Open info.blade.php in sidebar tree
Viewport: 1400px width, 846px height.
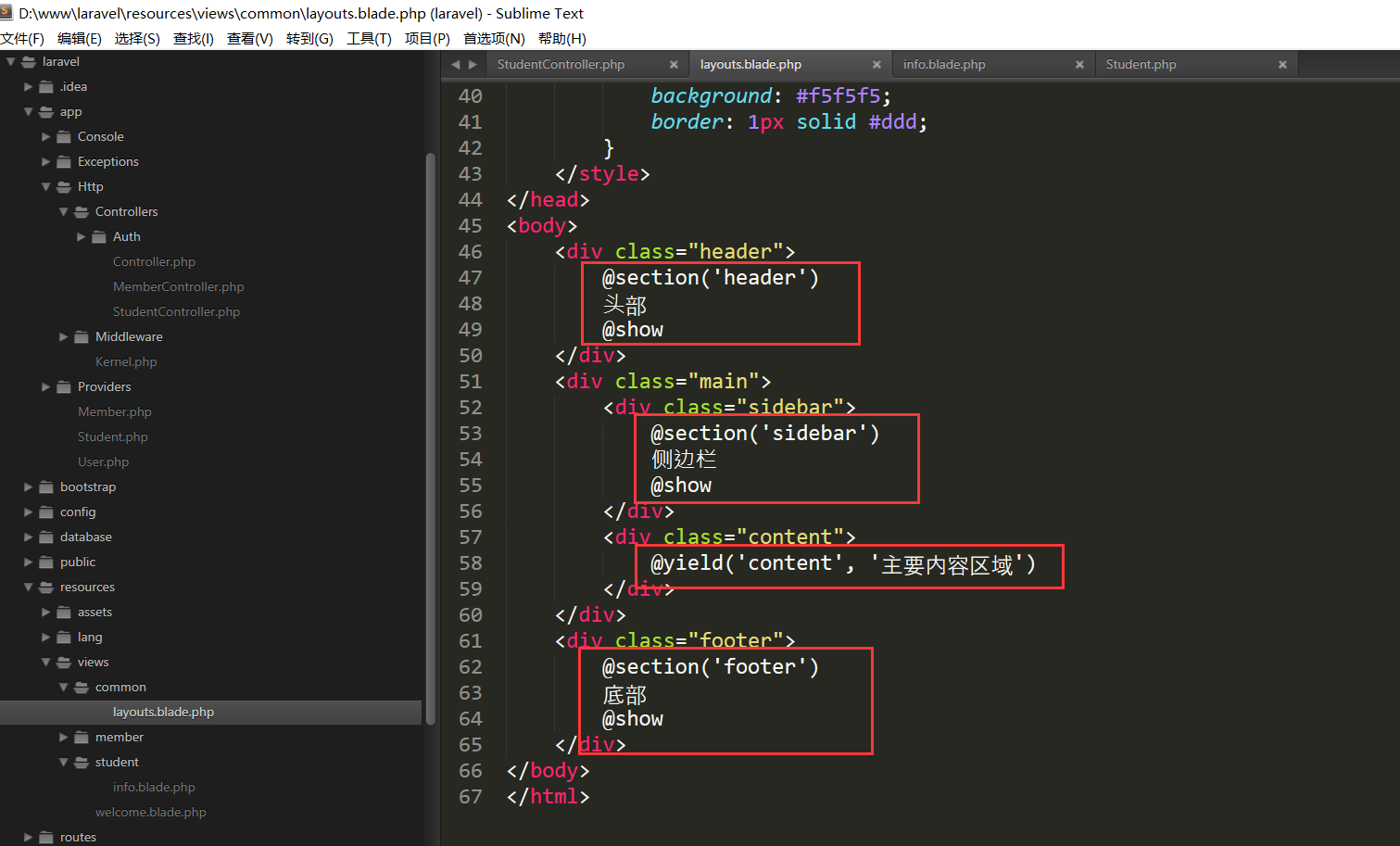point(154,787)
